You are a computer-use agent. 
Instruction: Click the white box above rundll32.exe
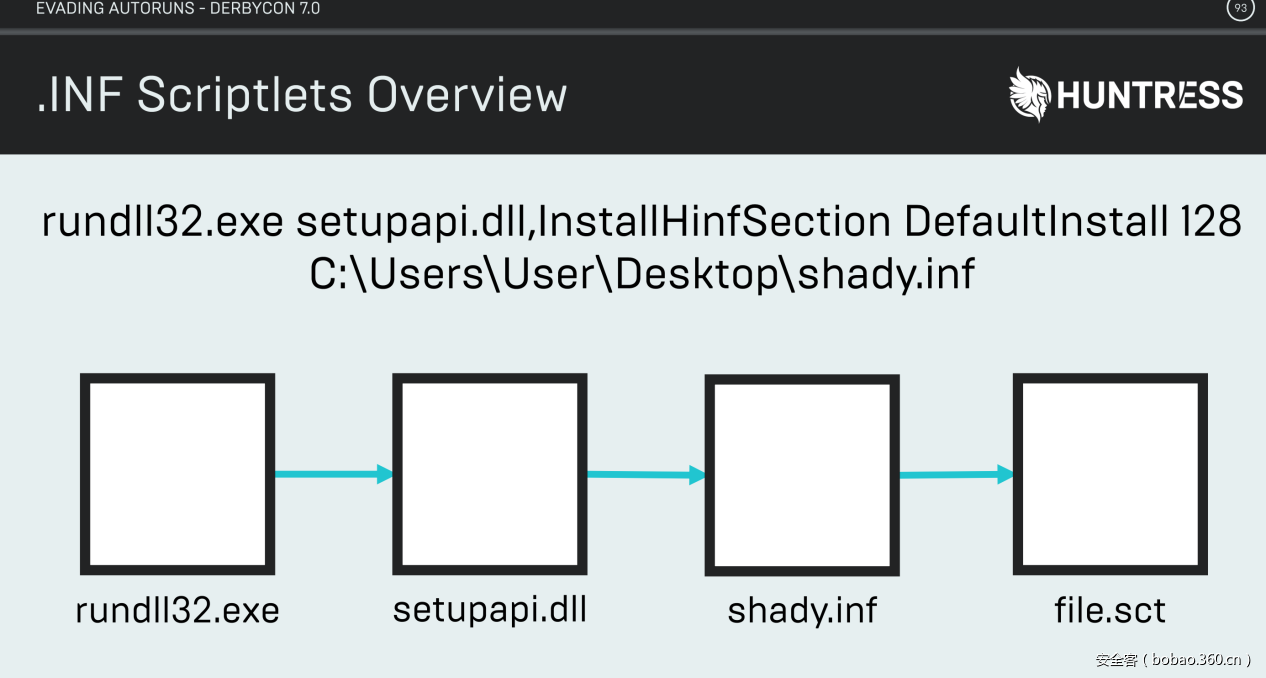[177, 475]
